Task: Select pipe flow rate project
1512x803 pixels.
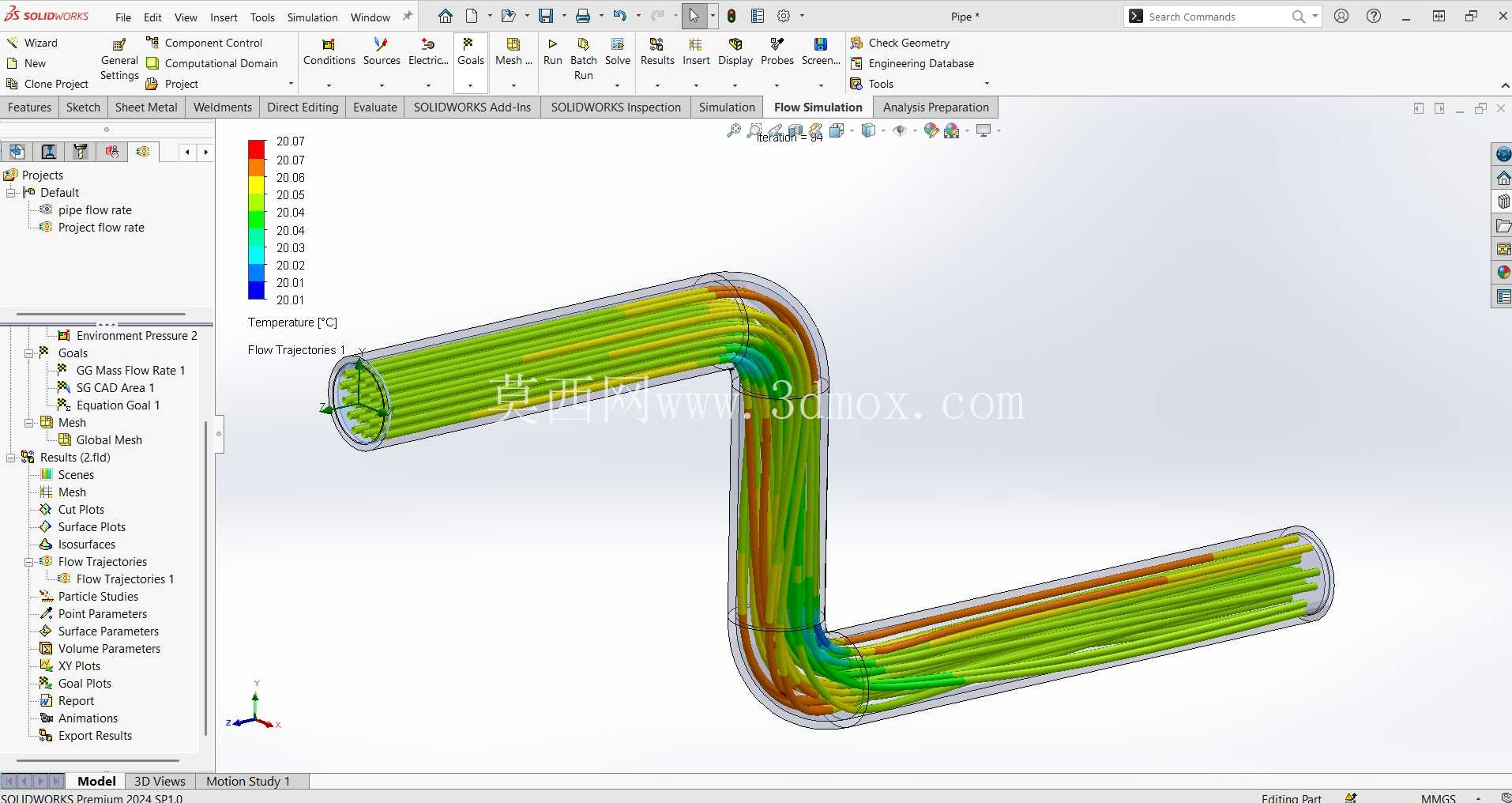Action: 95,210
